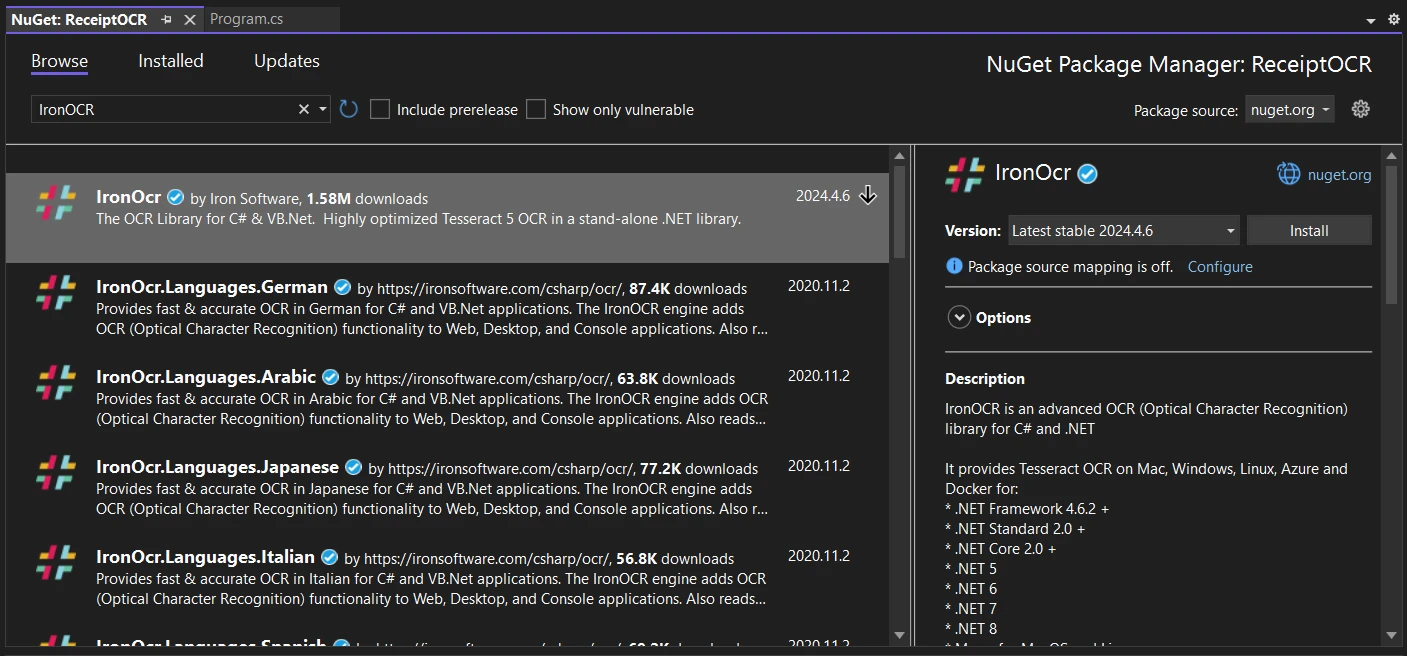Open the nuget.org link in details pane
Screen dimensions: 1407x656
[1339, 175]
